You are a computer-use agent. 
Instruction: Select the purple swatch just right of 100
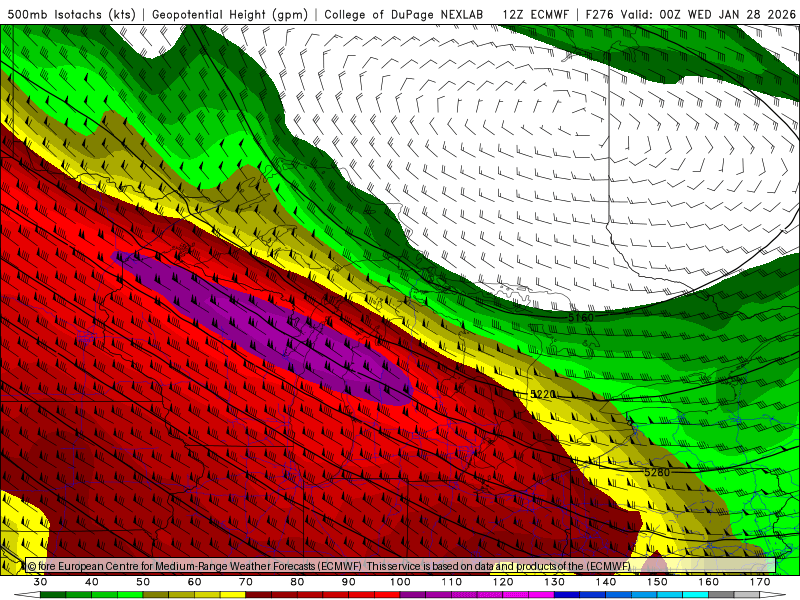tap(413, 595)
